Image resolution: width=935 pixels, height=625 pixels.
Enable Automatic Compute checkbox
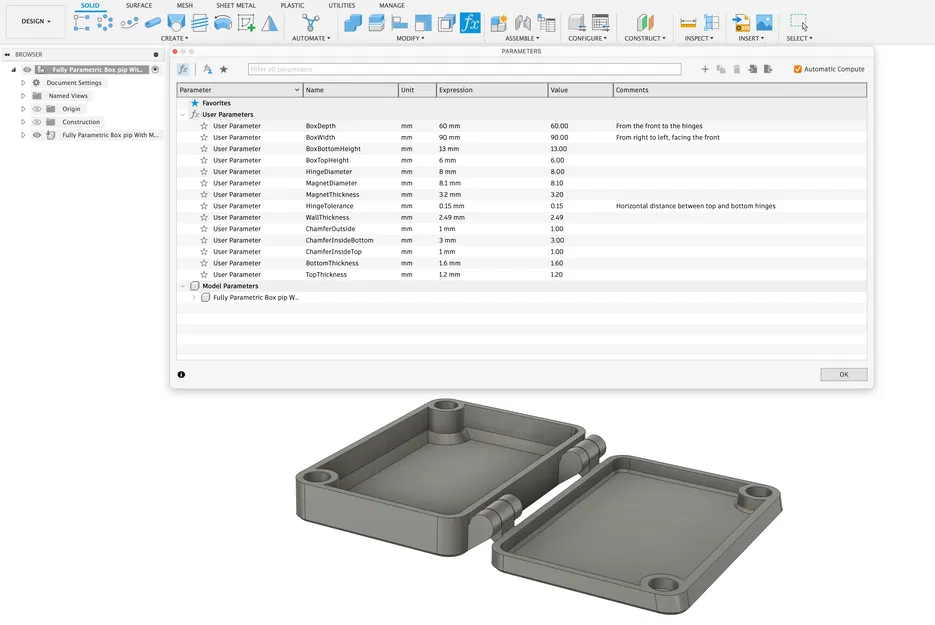point(798,69)
